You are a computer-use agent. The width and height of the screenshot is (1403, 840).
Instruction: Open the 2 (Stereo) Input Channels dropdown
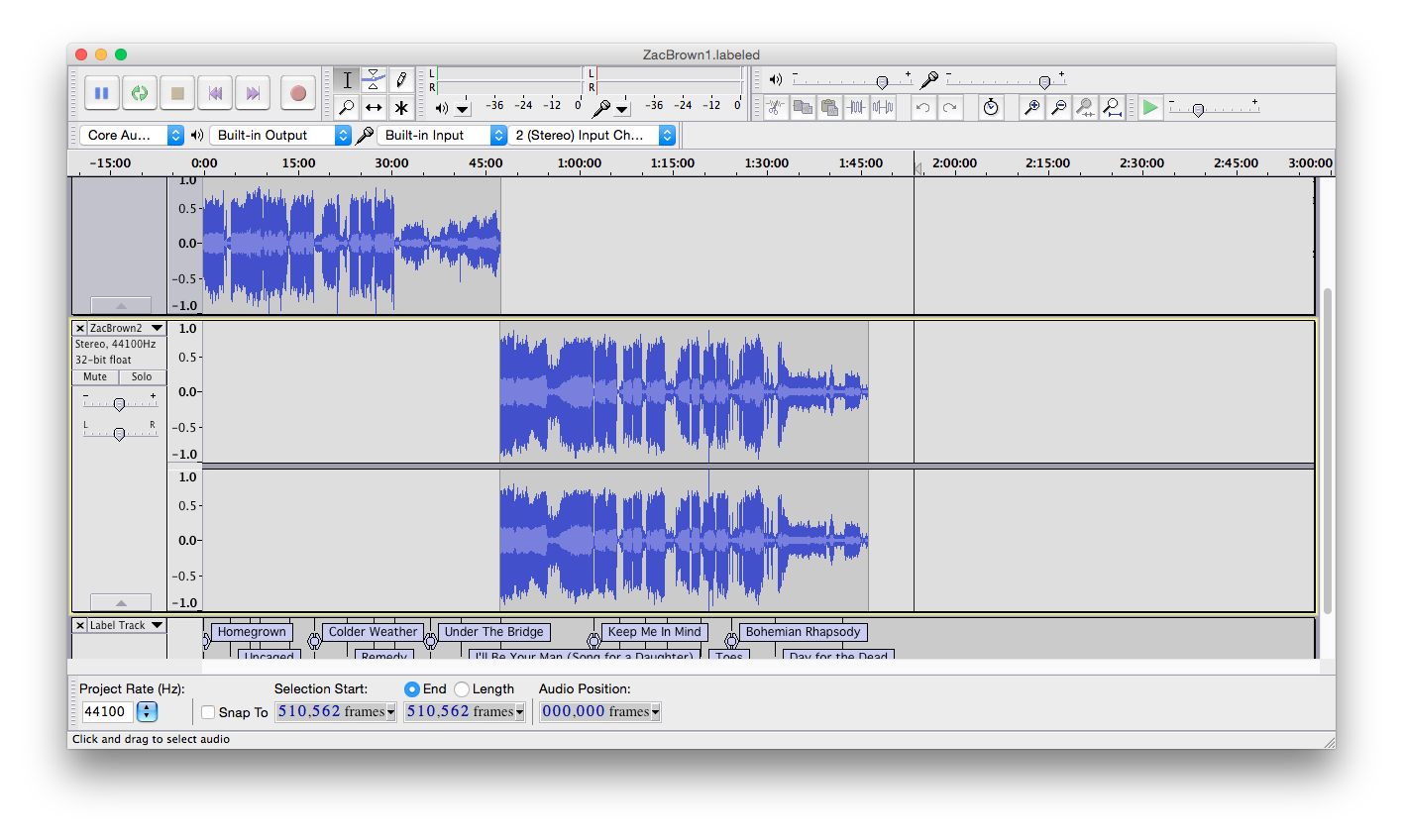tap(593, 135)
